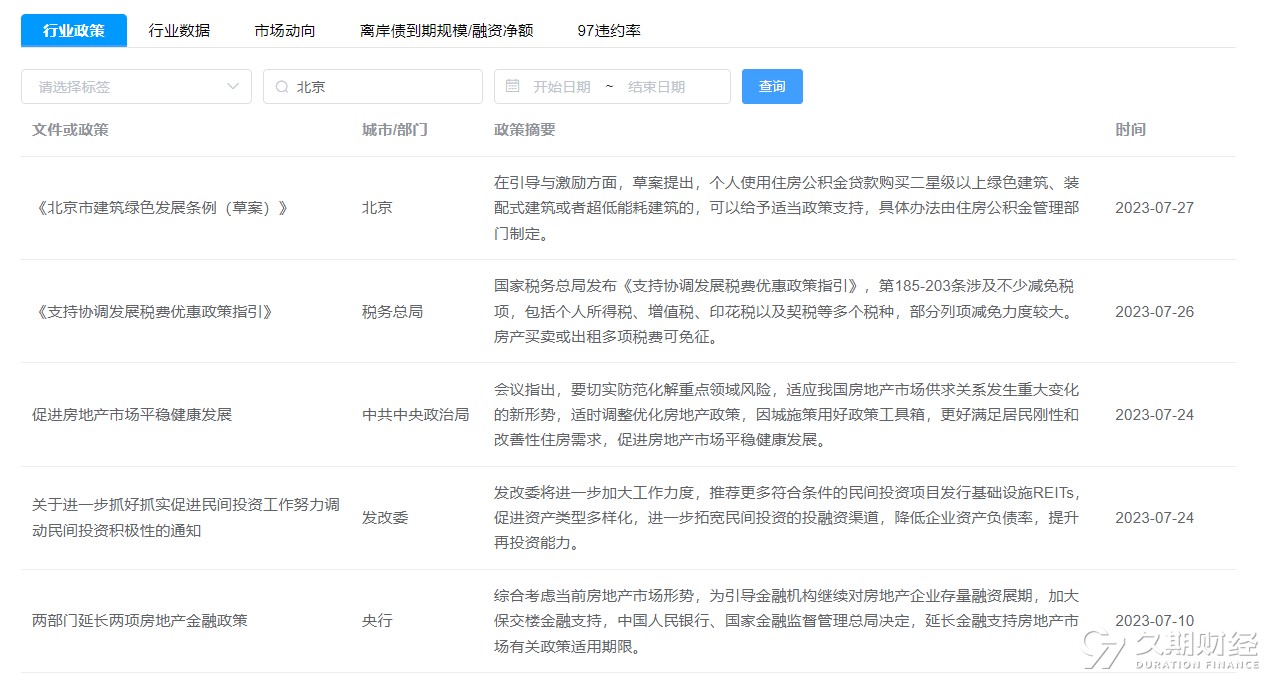1264x674 pixels.
Task: Click summary starting 综合考虑当前房地产市场形势
Action: pyautogui.click(x=787, y=621)
